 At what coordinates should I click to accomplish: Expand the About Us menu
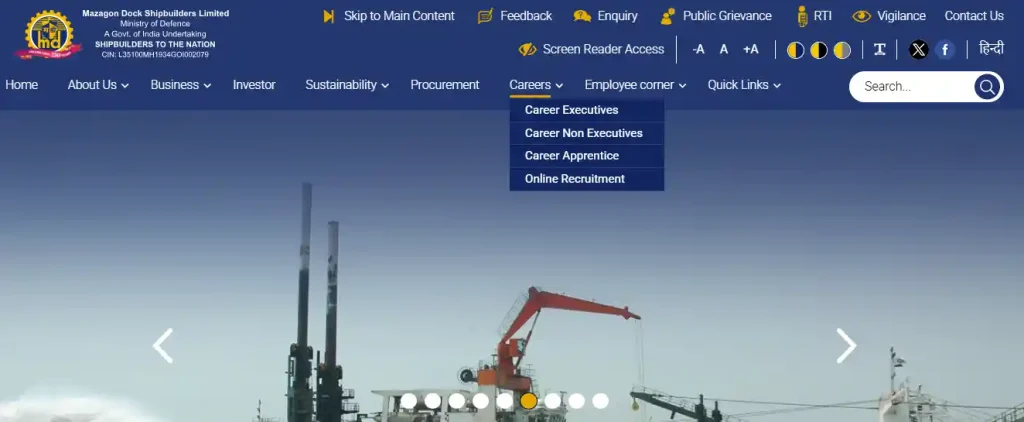pyautogui.click(x=98, y=85)
